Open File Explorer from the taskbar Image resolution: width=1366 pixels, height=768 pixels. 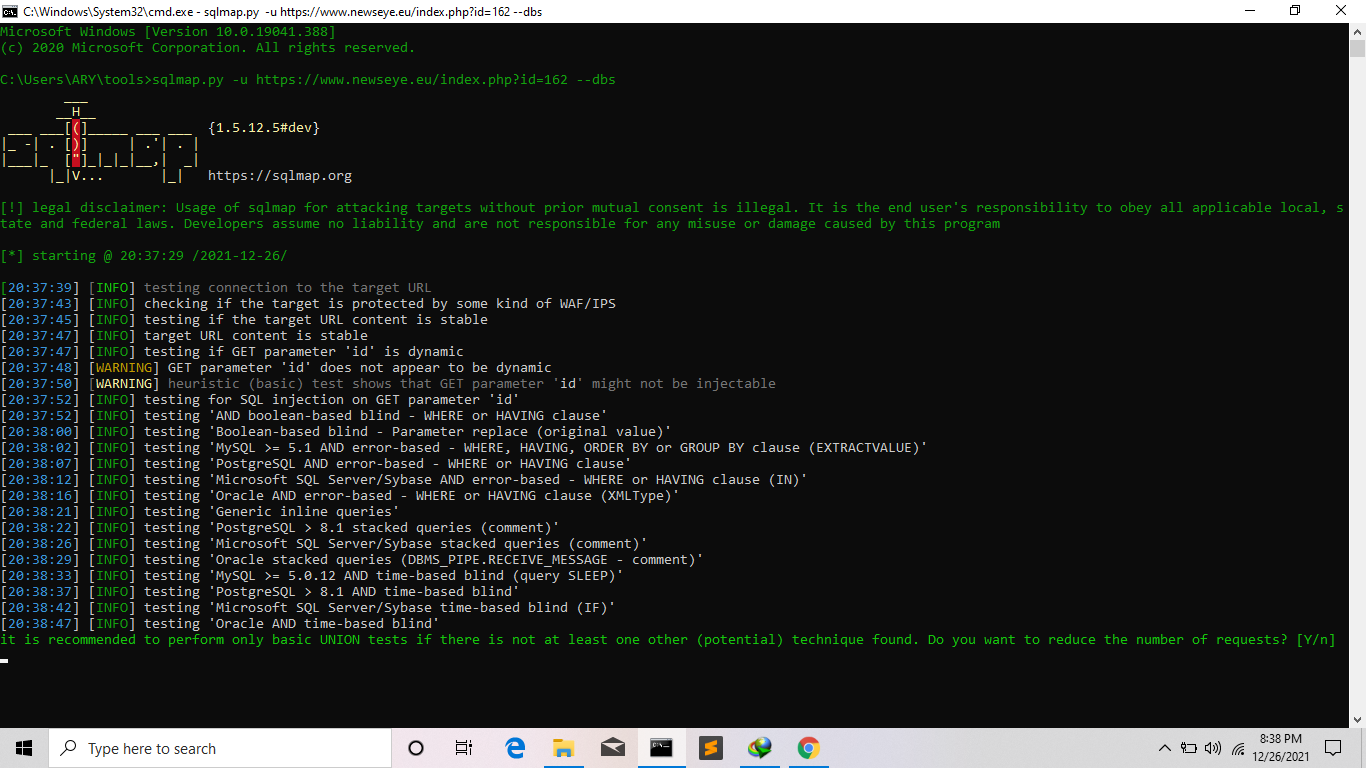point(564,748)
